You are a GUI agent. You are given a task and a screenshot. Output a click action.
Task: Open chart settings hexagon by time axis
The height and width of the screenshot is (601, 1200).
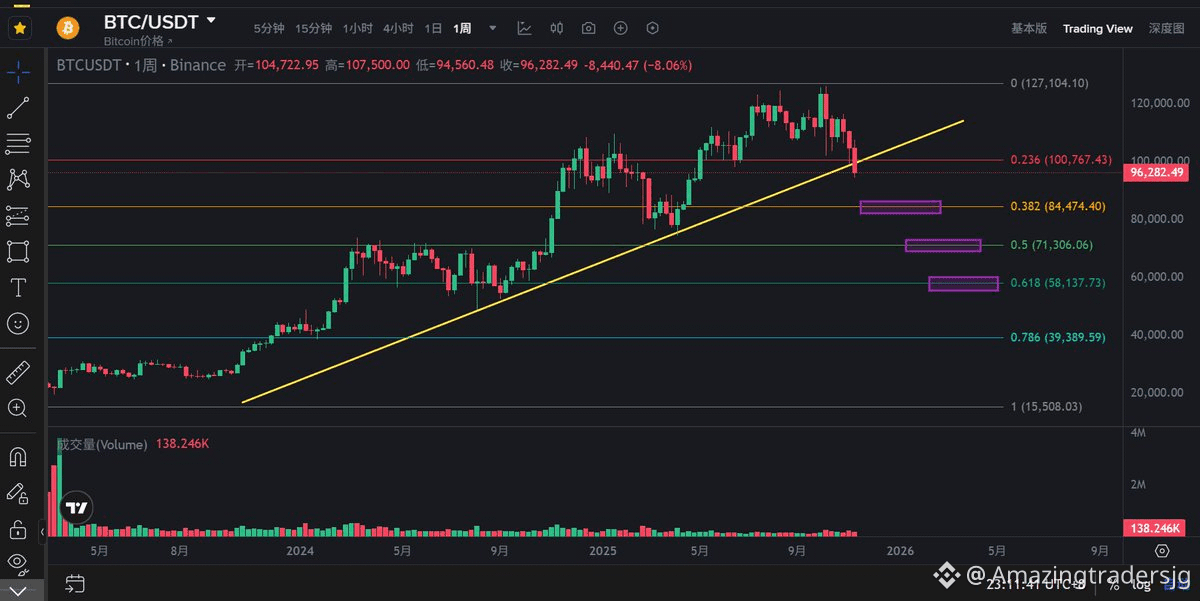[1162, 551]
